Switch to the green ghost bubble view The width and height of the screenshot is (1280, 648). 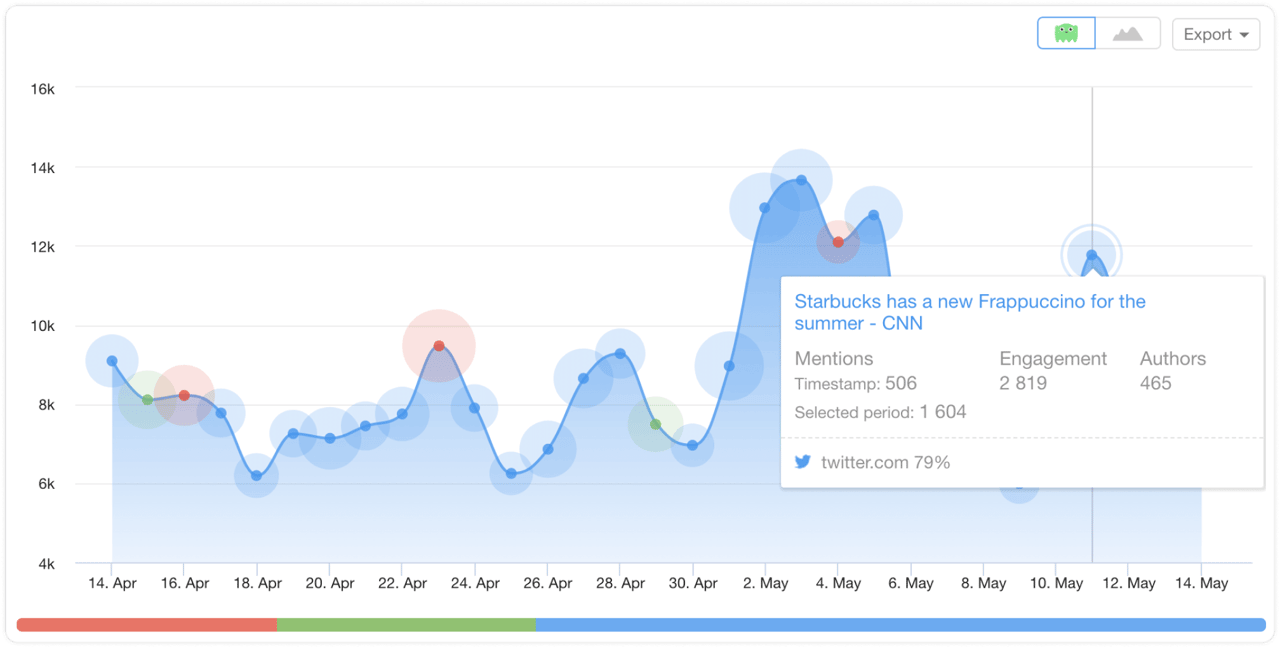[1066, 33]
